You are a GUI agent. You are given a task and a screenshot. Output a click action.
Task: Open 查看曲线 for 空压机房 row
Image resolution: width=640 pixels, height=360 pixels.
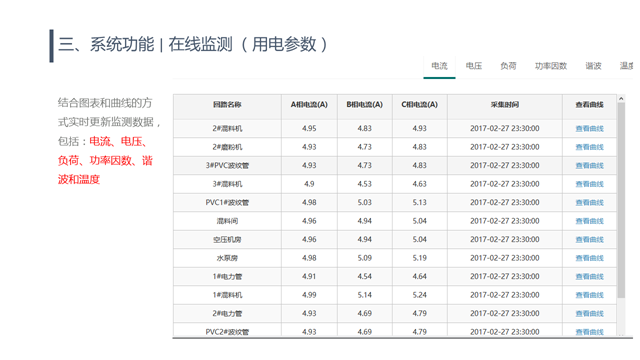tap(589, 240)
